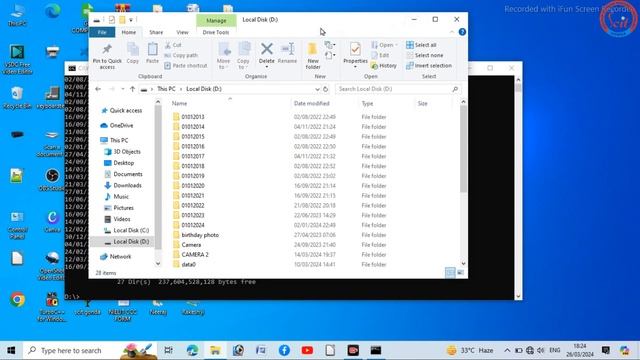Click the Cut command

(173, 45)
